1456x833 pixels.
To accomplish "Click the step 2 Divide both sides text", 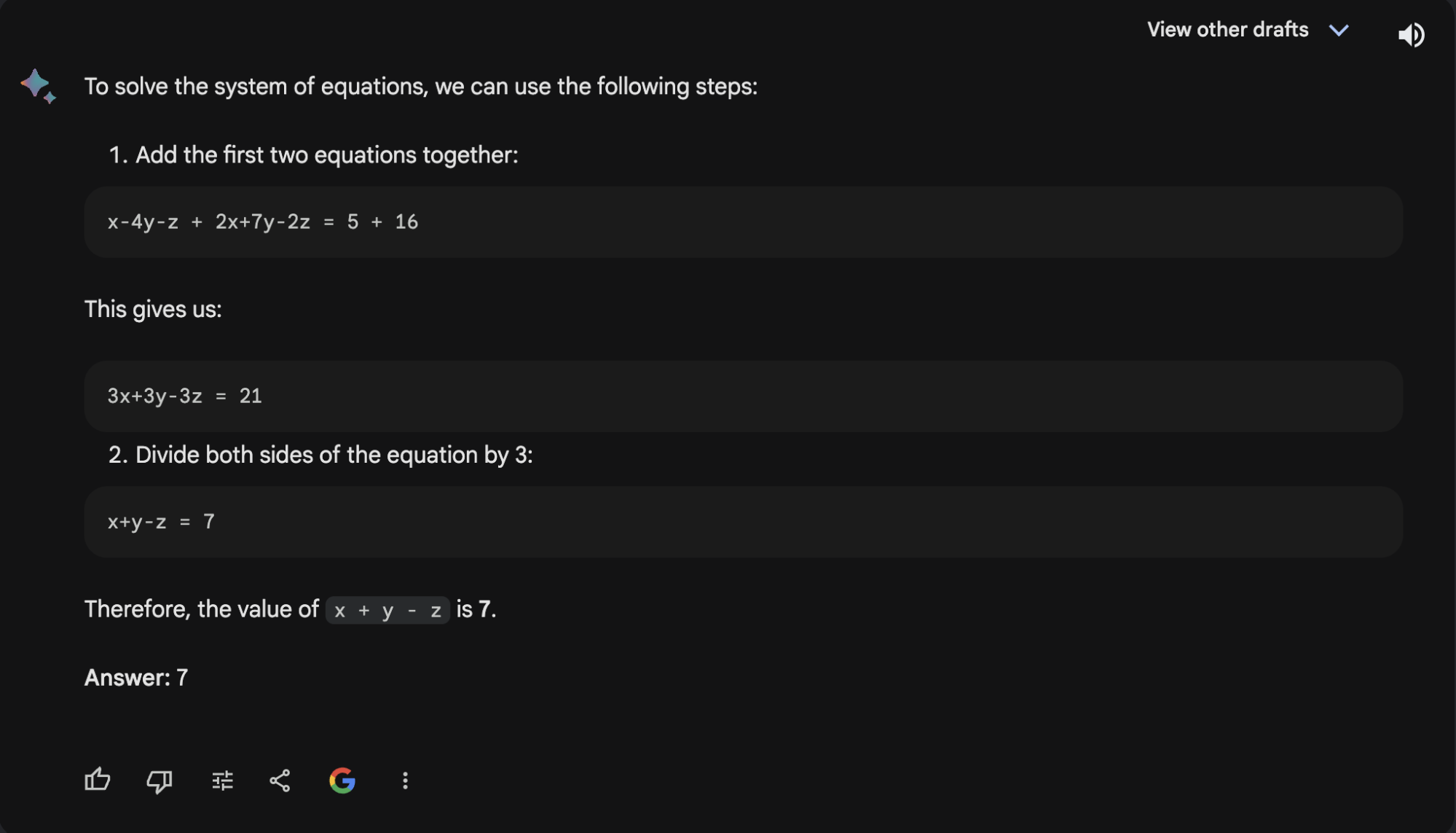I will (320, 455).
